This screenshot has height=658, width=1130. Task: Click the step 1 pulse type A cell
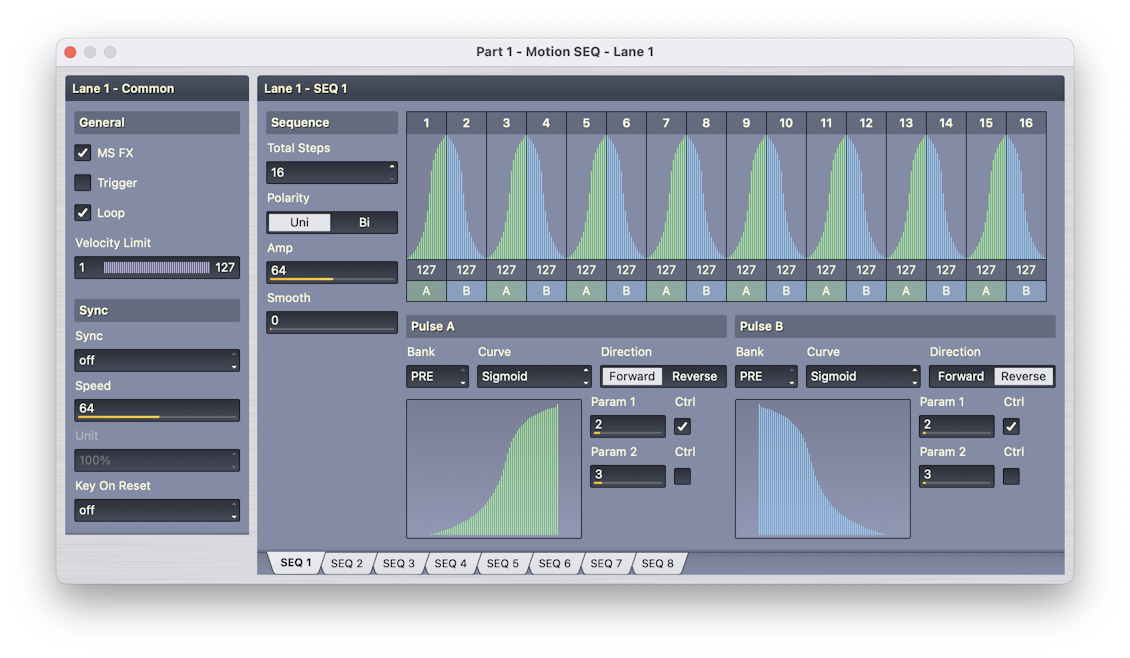(x=426, y=291)
